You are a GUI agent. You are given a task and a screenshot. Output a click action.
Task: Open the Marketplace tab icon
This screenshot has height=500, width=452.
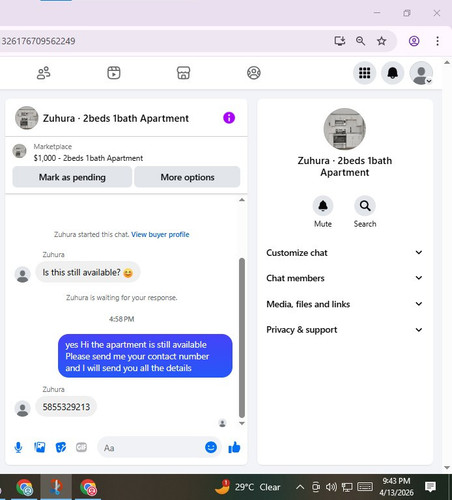point(183,73)
